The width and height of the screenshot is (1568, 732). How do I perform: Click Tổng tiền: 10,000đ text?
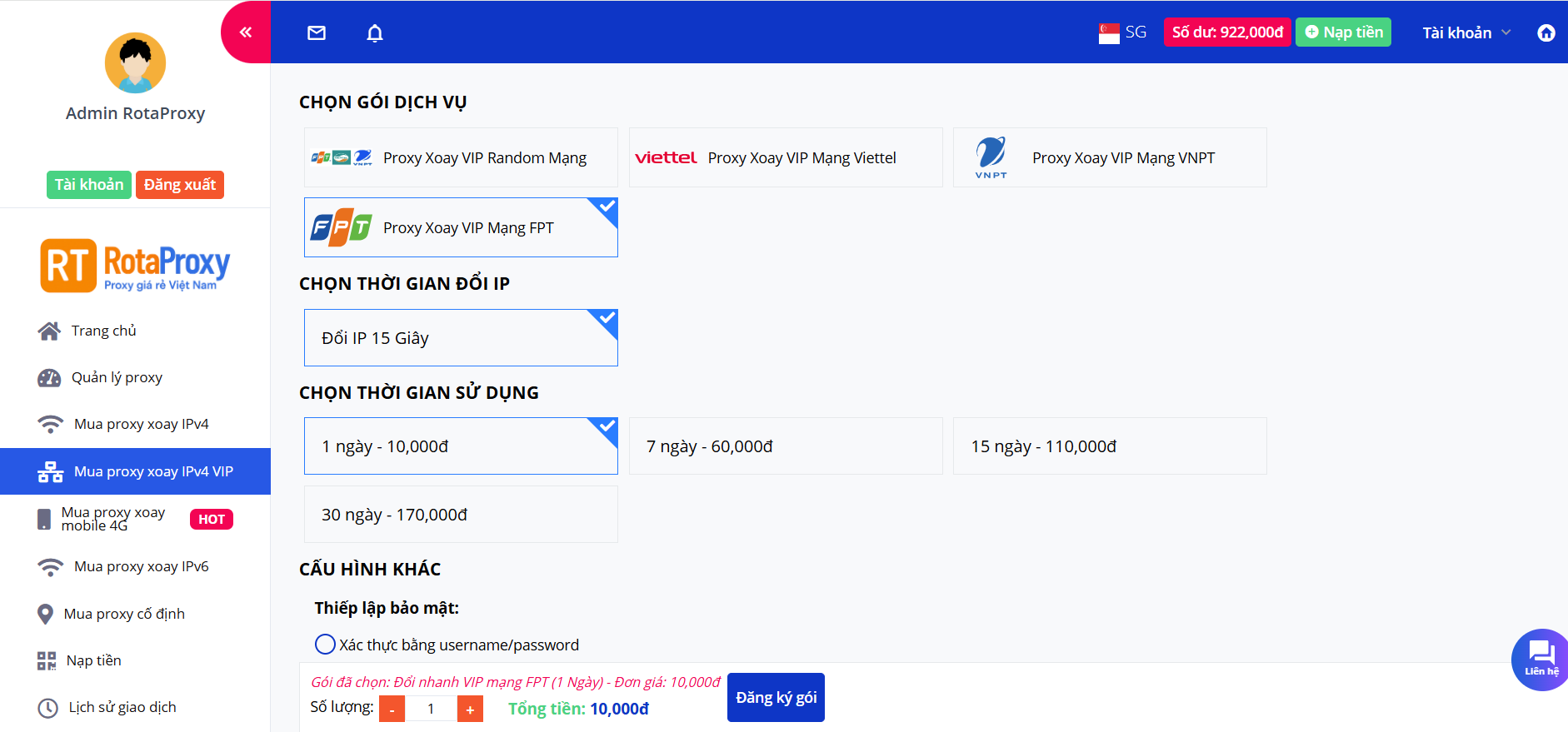(578, 709)
